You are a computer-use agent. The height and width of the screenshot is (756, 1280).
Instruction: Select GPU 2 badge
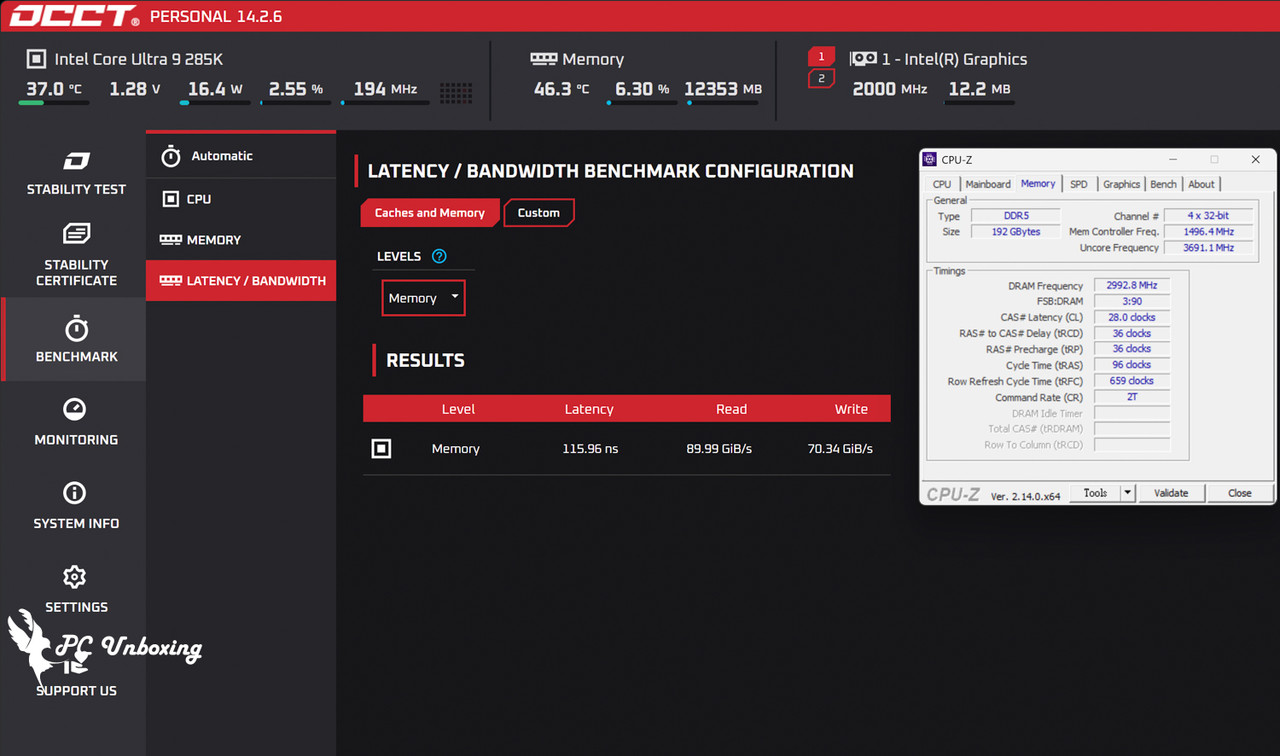click(821, 78)
